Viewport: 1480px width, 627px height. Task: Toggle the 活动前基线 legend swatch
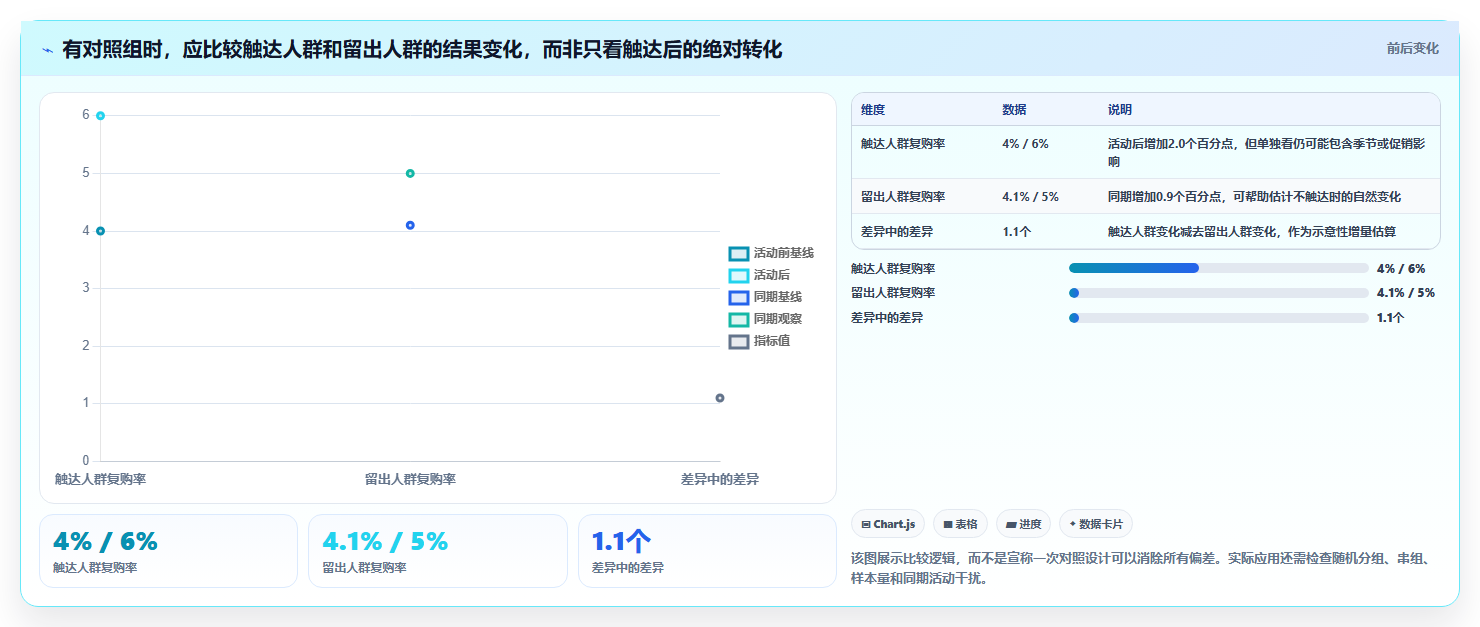(739, 254)
